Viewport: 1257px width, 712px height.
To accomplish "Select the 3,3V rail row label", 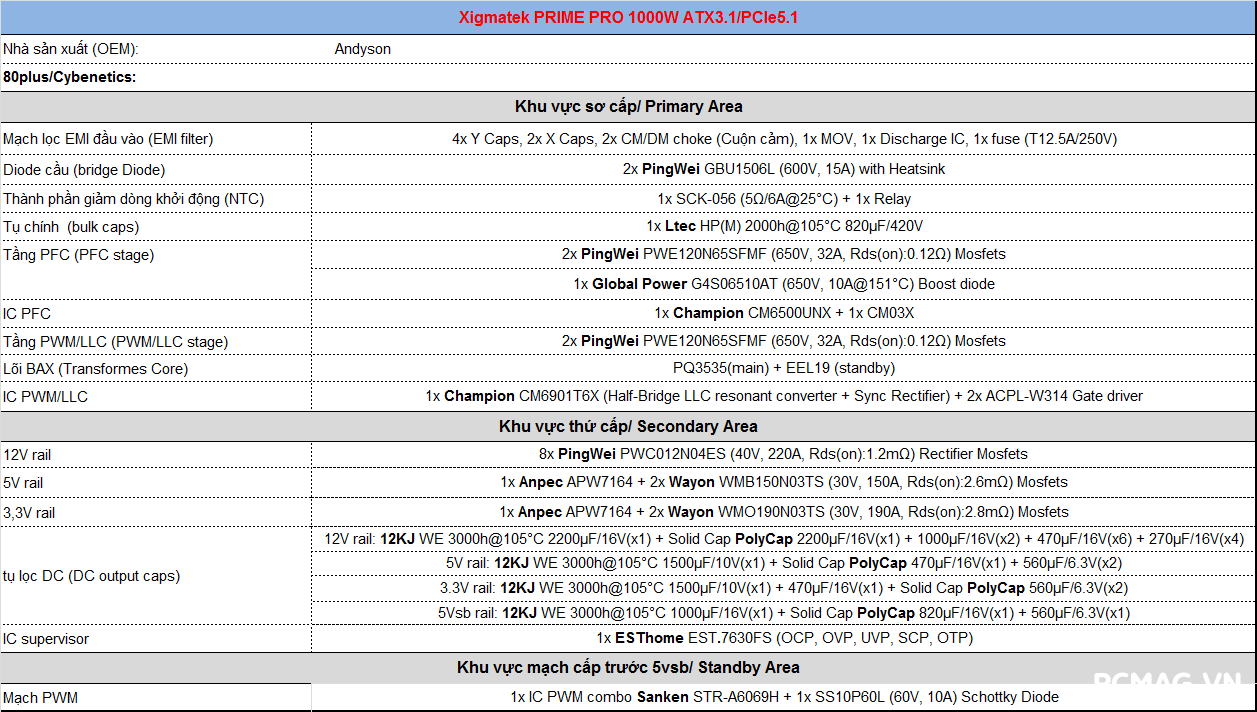I will point(30,512).
